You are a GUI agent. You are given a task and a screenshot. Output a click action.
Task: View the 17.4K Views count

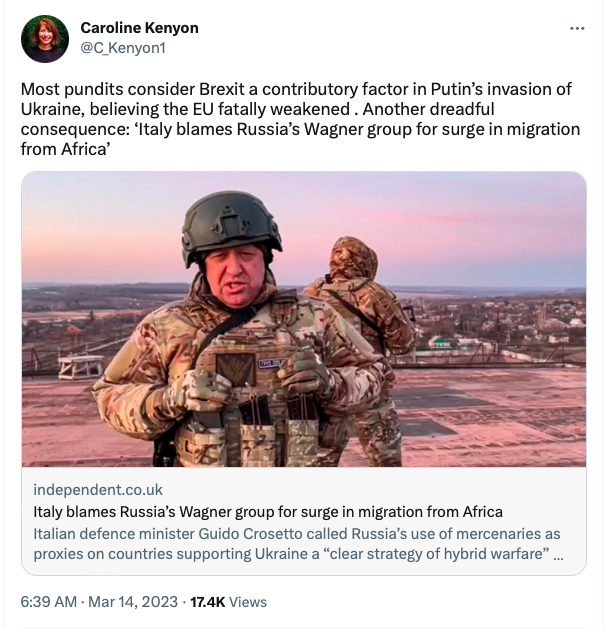pyautogui.click(x=228, y=602)
